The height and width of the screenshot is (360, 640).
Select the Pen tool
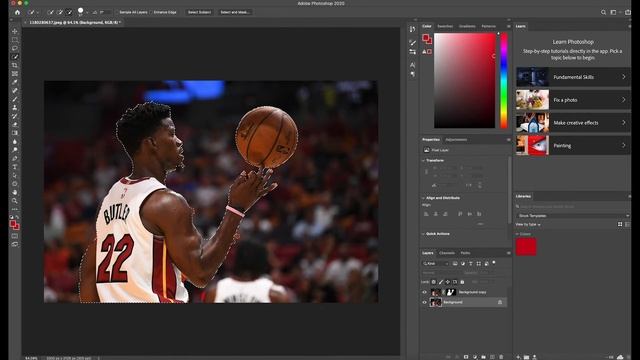tap(15, 158)
